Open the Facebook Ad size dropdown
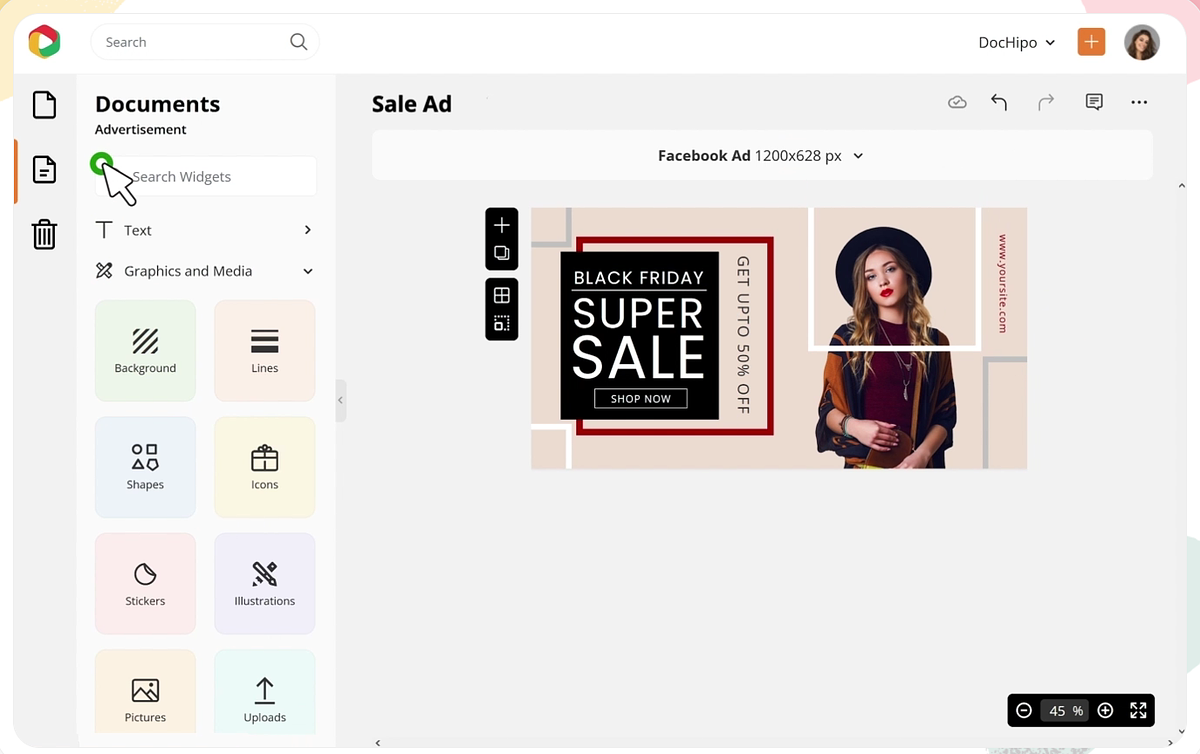Image resolution: width=1200 pixels, height=754 pixels. coord(761,156)
